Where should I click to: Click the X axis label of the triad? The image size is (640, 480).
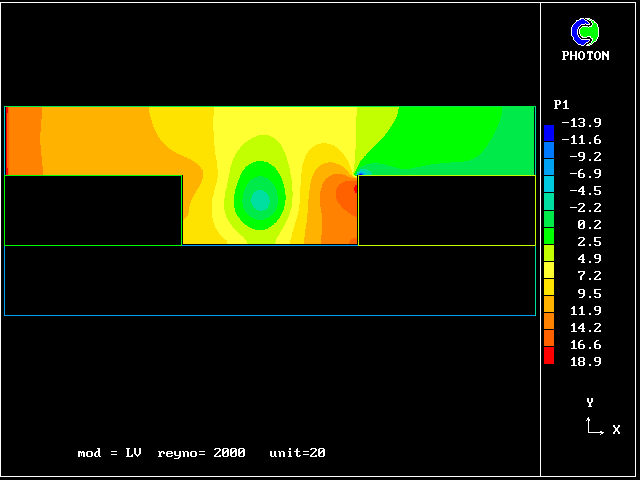point(616,430)
